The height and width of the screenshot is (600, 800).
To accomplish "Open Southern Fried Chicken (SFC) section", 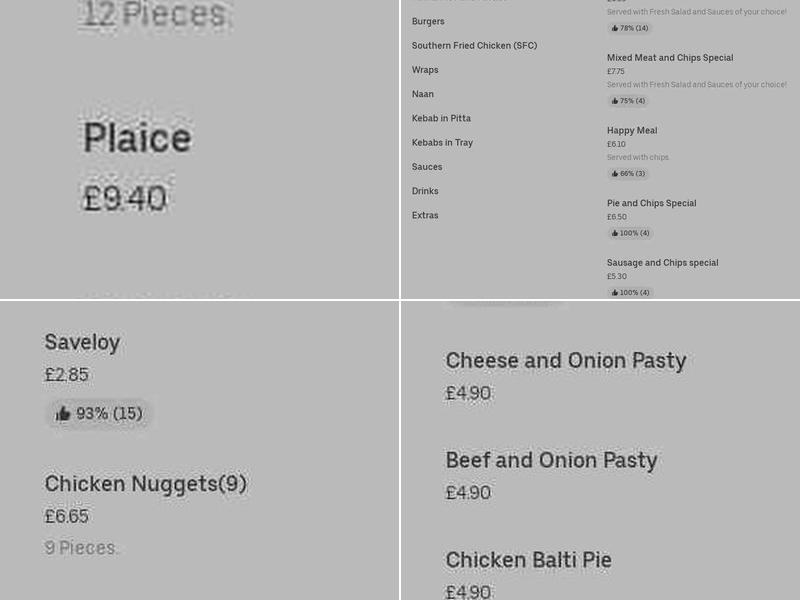I will click(474, 45).
